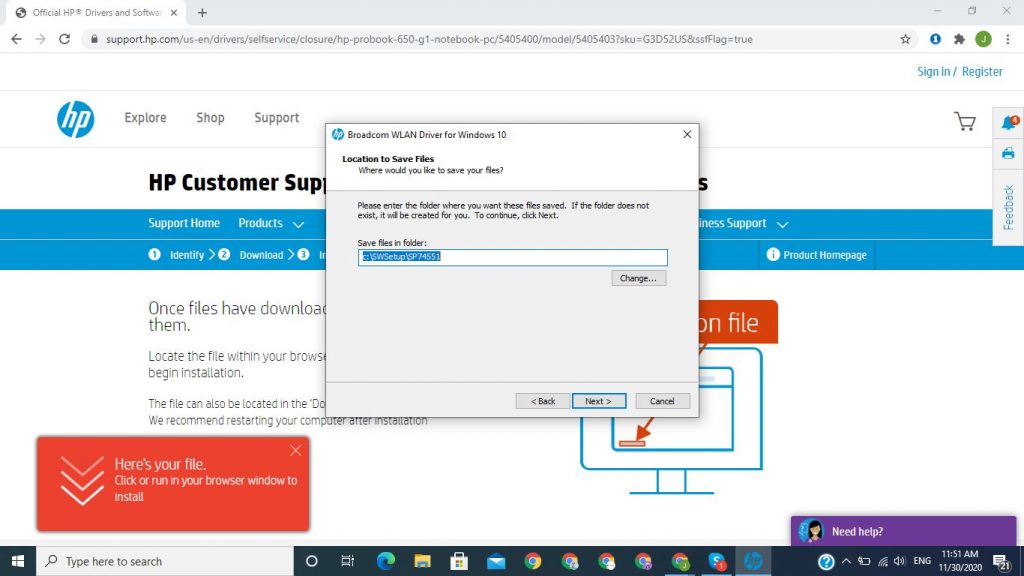Close the red 'Here's your file' popup
The width and height of the screenshot is (1024, 576).
pos(295,450)
